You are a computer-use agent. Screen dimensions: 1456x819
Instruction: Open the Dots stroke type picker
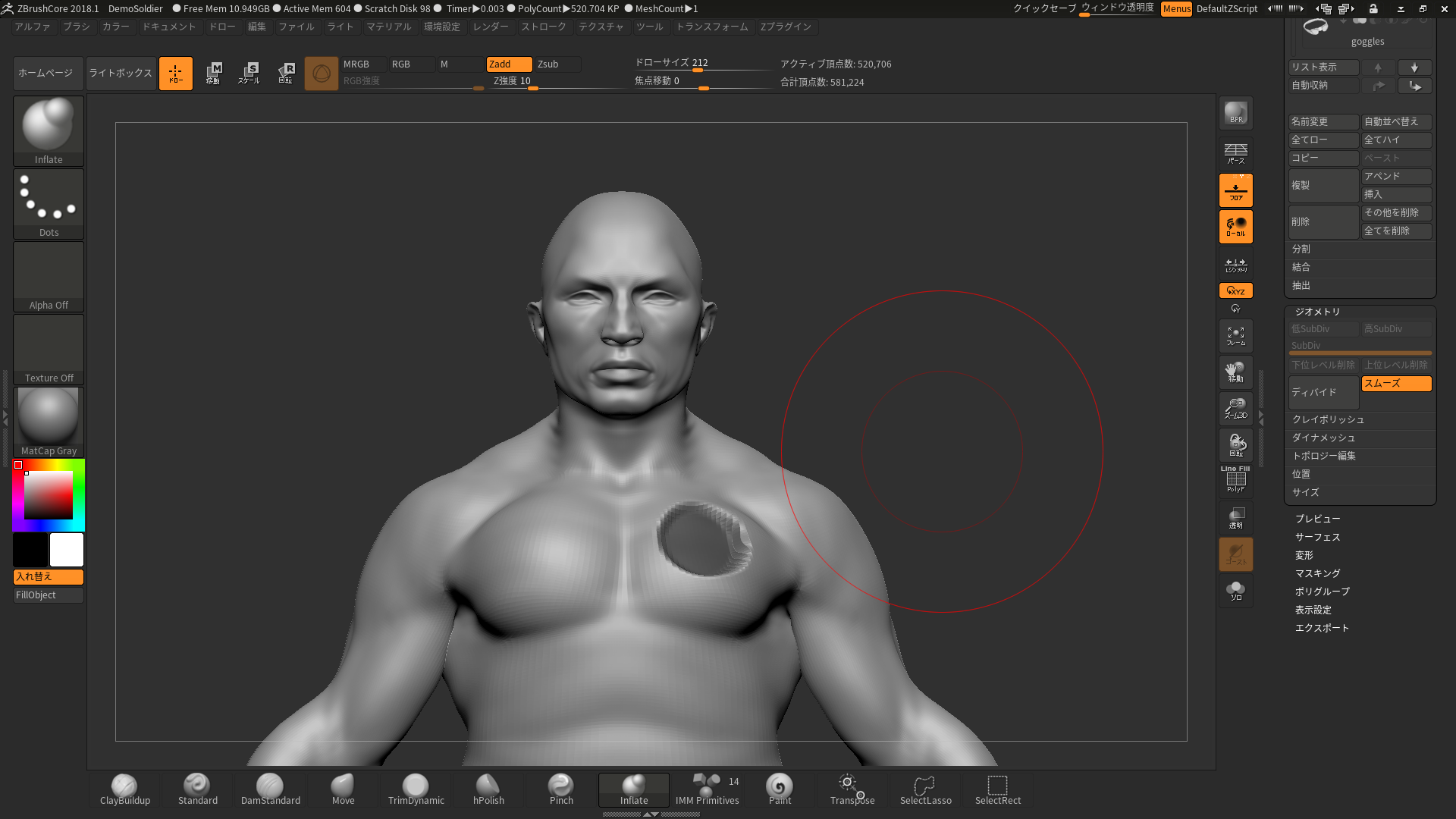point(49,203)
